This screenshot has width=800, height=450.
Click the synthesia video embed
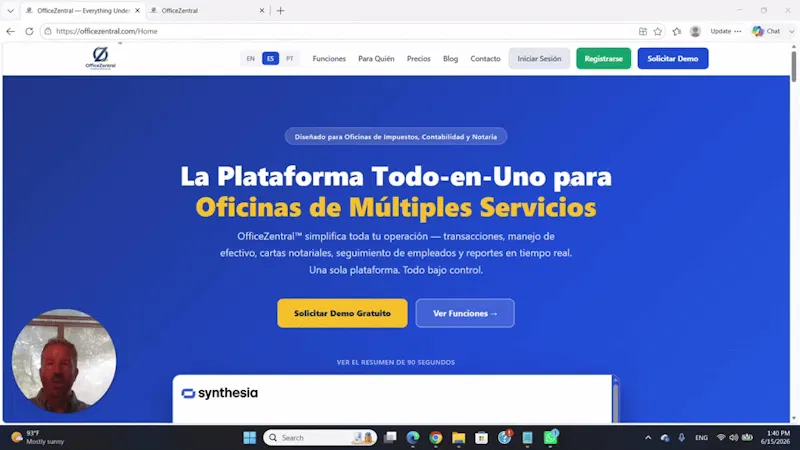click(x=392, y=399)
